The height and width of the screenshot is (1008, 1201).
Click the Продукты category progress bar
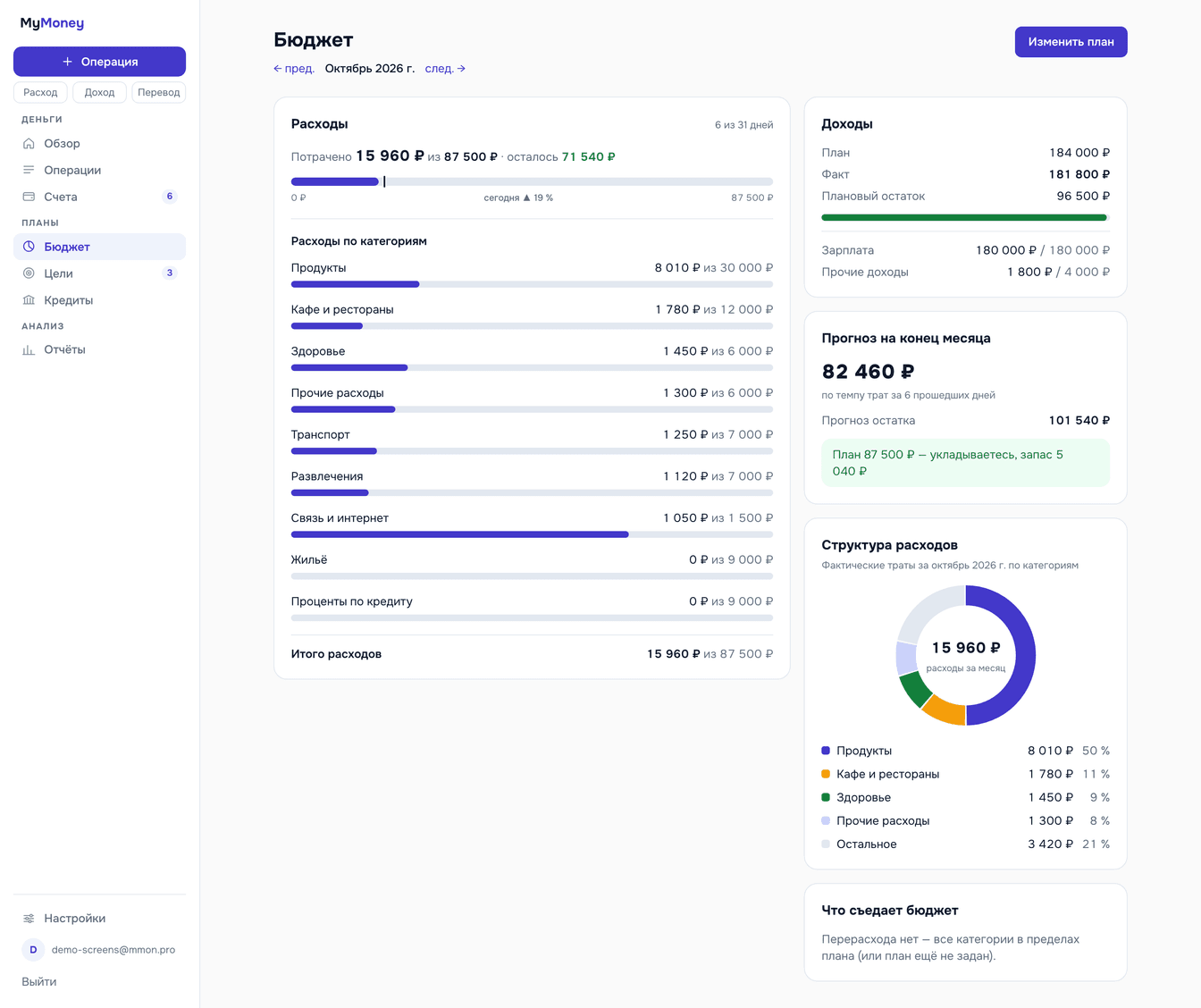532,284
